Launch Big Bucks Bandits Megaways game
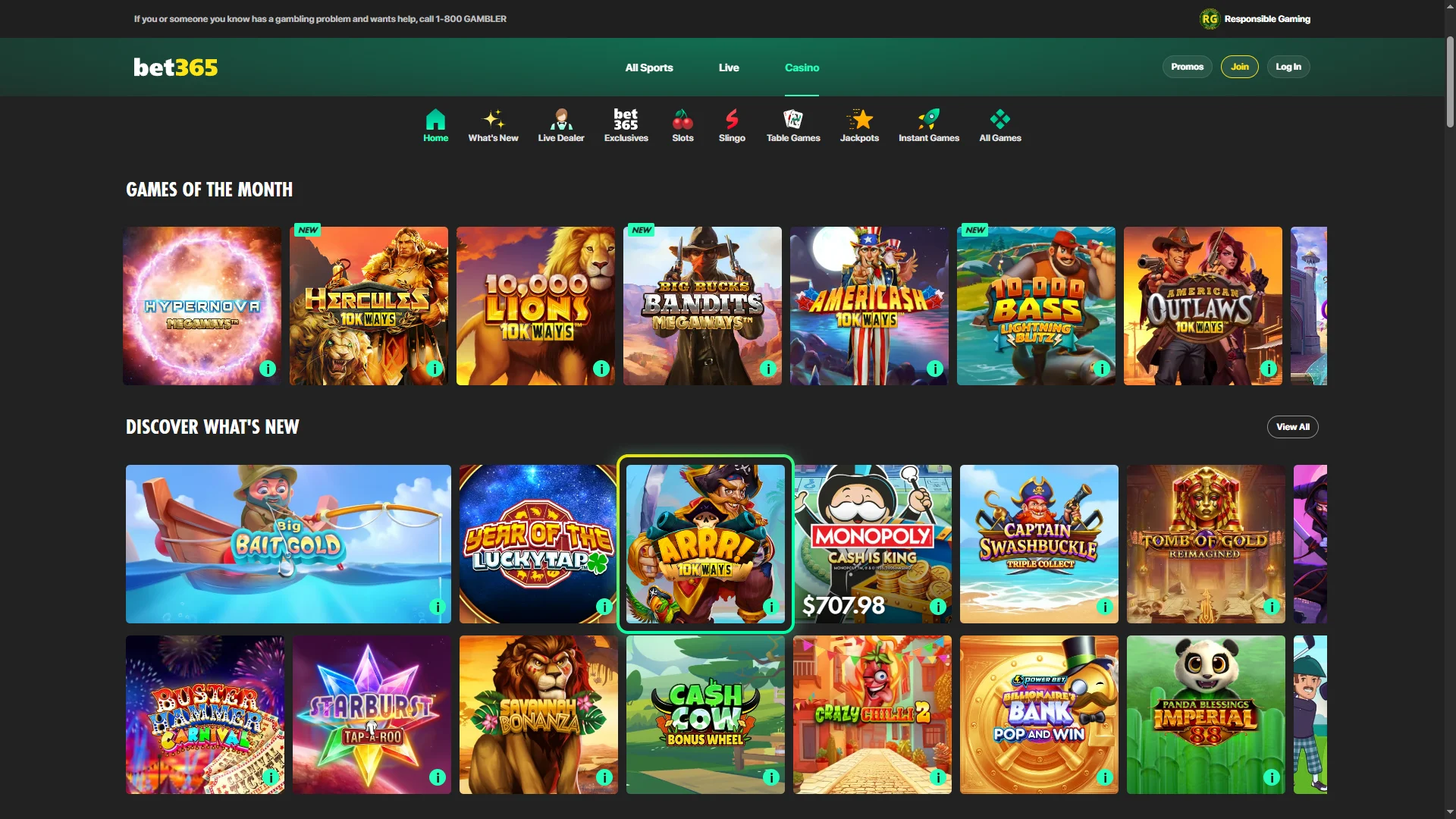This screenshot has height=819, width=1456. 702,306
